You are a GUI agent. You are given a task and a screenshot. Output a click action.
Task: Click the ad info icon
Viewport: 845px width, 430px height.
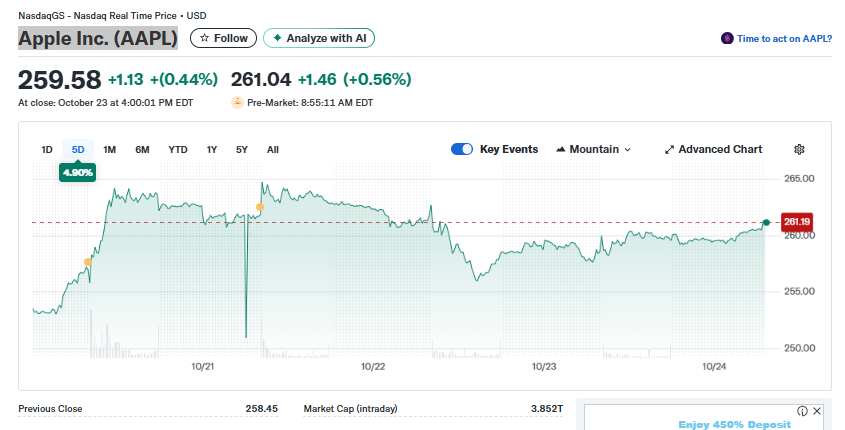click(802, 411)
